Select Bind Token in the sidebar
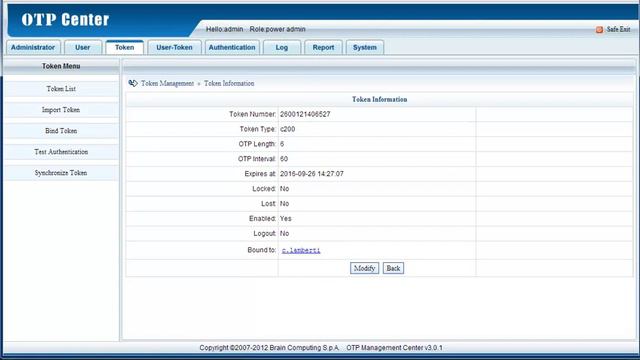This screenshot has height=360, width=640. point(61,131)
